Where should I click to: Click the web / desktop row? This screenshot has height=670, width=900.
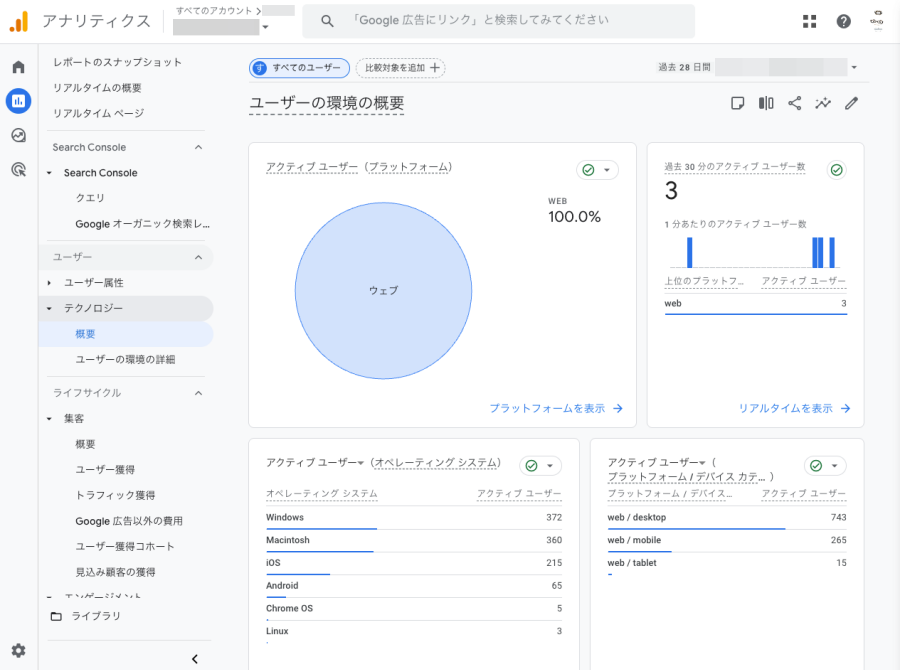tap(727, 518)
